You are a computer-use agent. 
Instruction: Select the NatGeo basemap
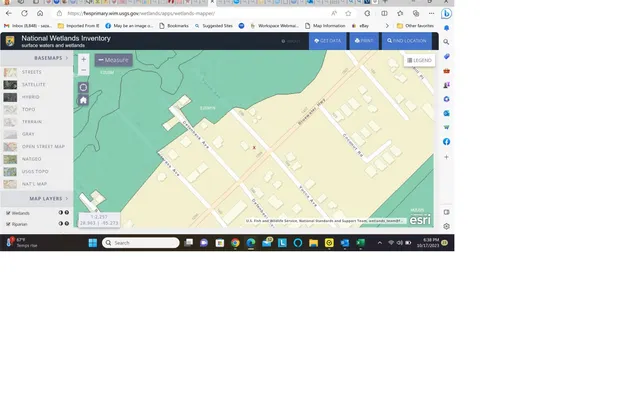pos(11,159)
